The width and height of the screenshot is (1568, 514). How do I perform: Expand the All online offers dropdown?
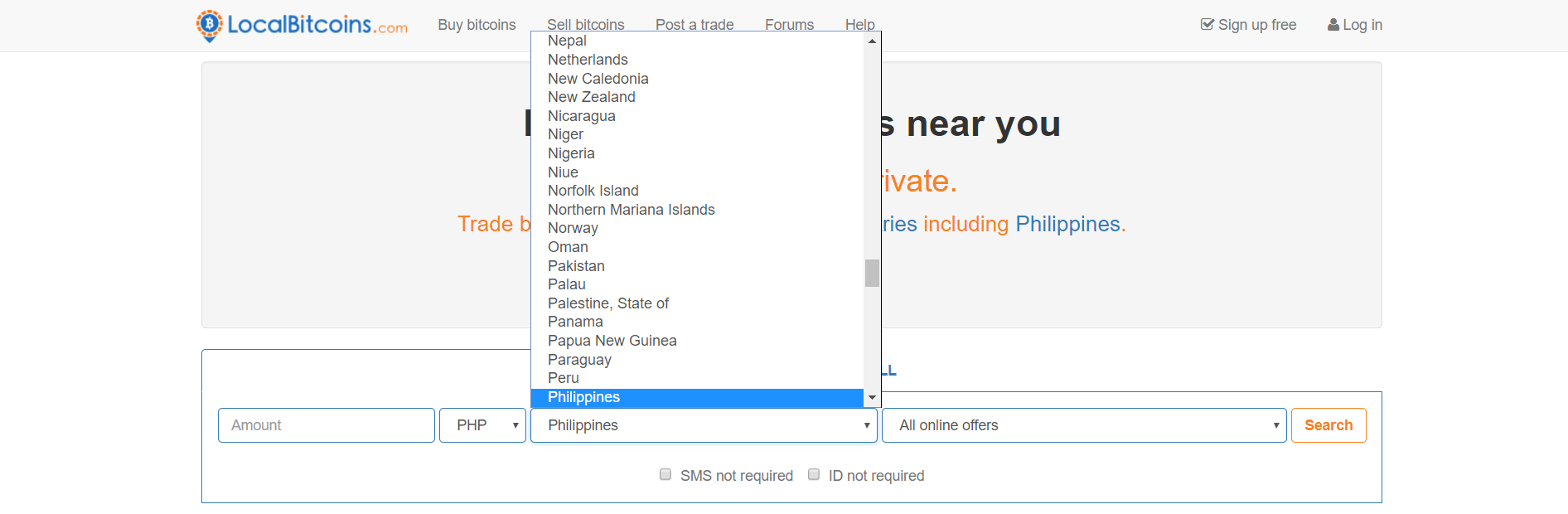click(x=1084, y=425)
